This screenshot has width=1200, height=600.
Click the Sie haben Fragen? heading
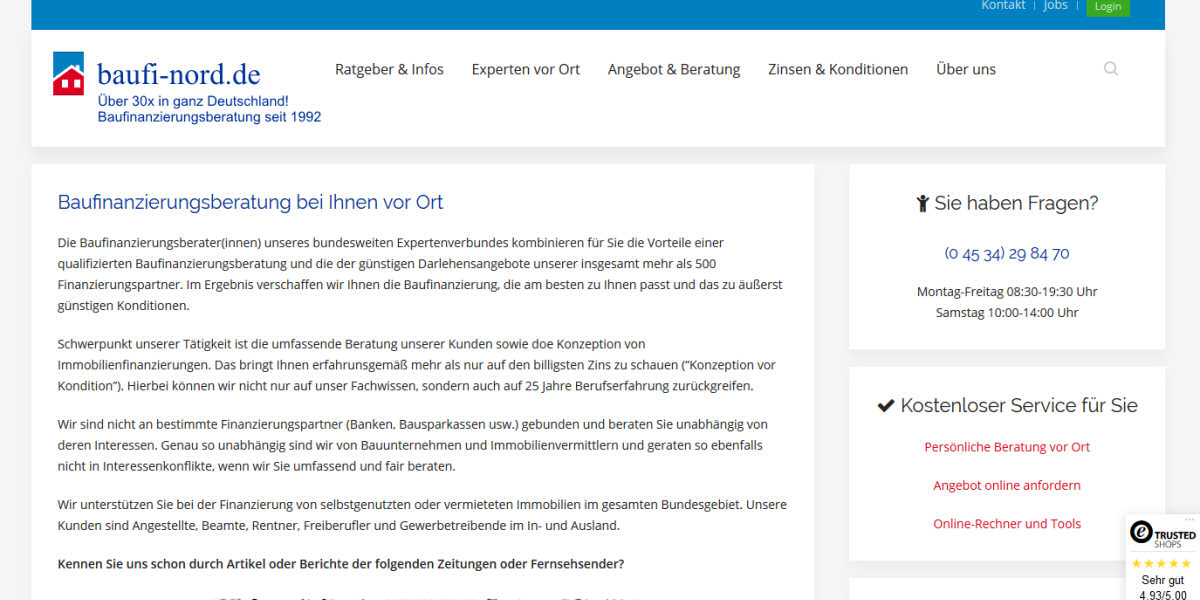pos(1007,203)
